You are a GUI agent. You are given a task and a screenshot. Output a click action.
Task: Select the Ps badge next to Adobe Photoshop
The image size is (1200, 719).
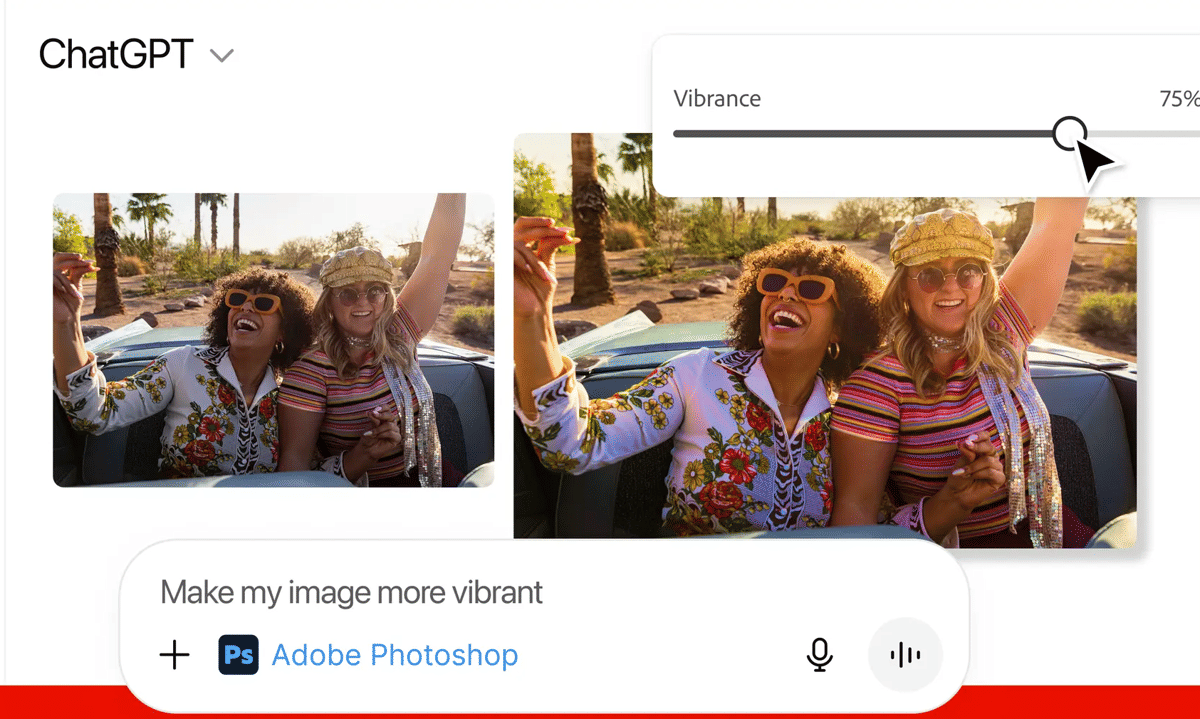click(238, 655)
